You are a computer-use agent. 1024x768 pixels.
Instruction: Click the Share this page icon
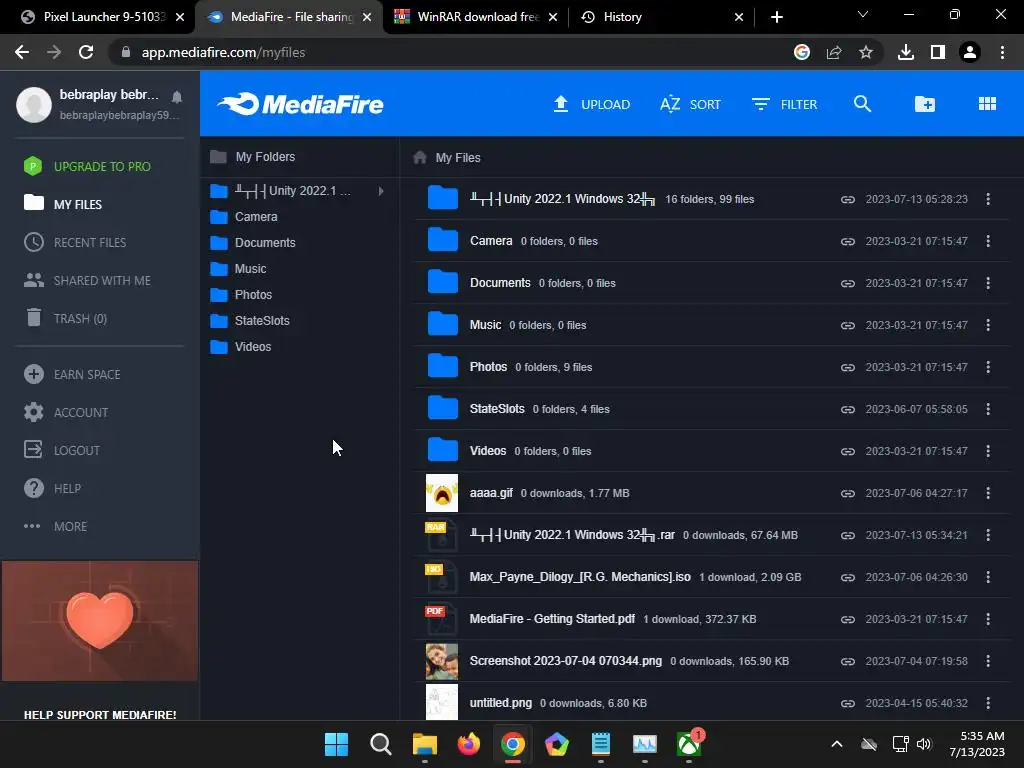(x=834, y=52)
